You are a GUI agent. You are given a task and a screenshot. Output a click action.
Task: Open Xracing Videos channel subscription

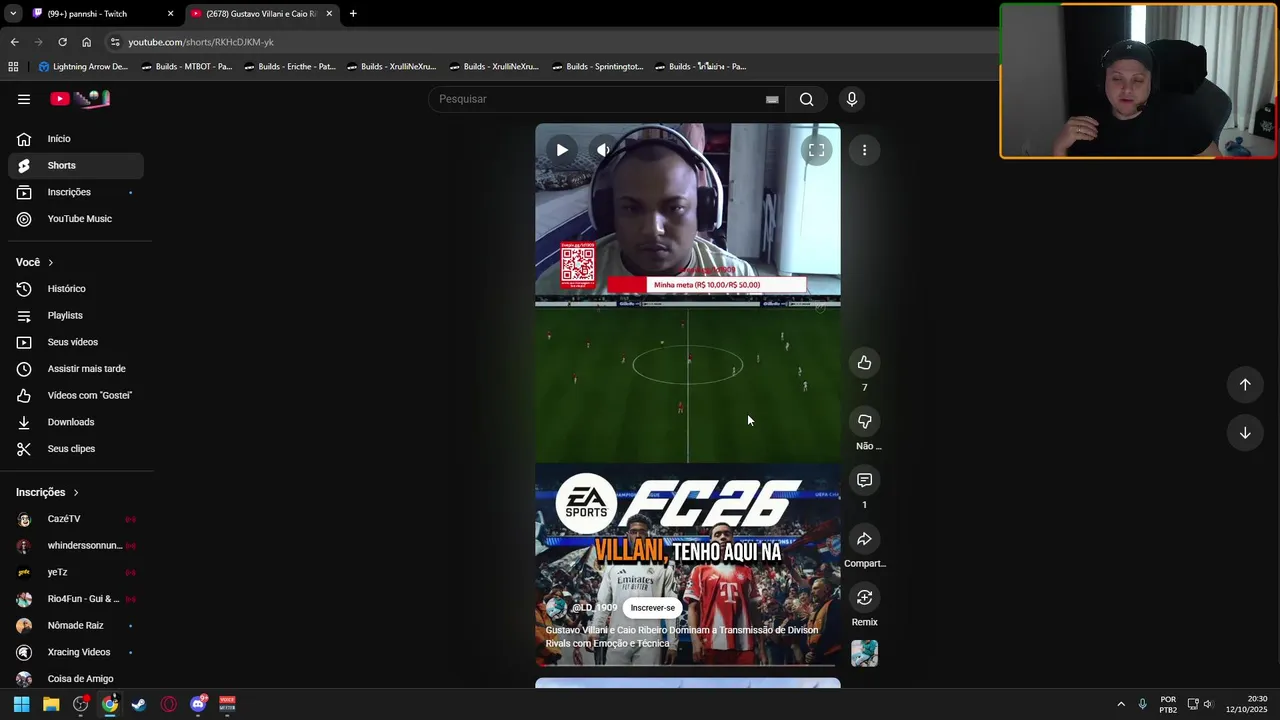coord(76,652)
